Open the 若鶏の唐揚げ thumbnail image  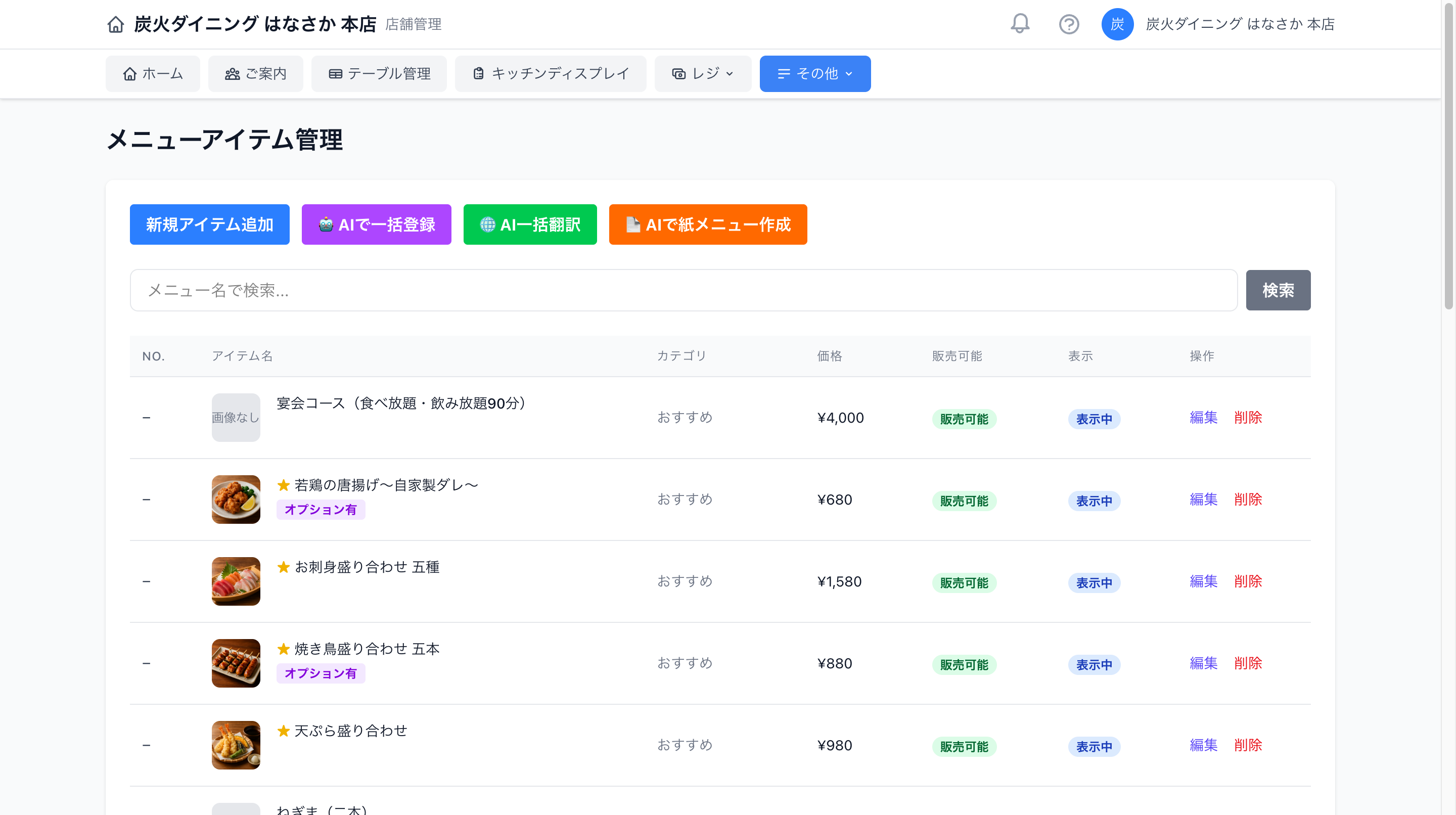click(236, 499)
